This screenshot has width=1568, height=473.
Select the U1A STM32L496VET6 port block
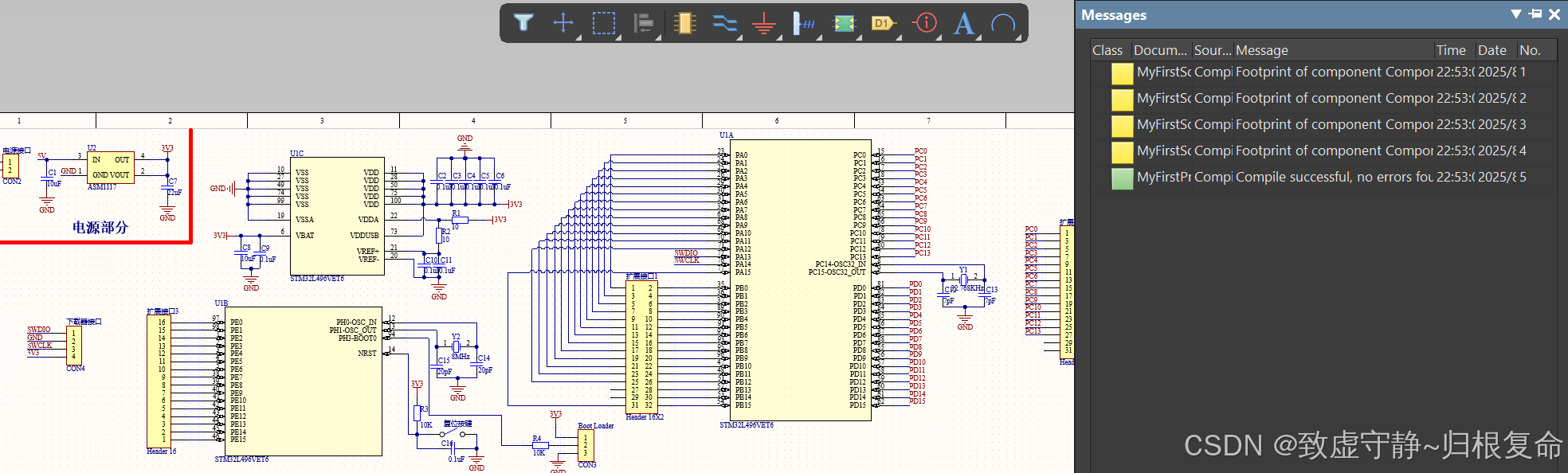point(800,281)
